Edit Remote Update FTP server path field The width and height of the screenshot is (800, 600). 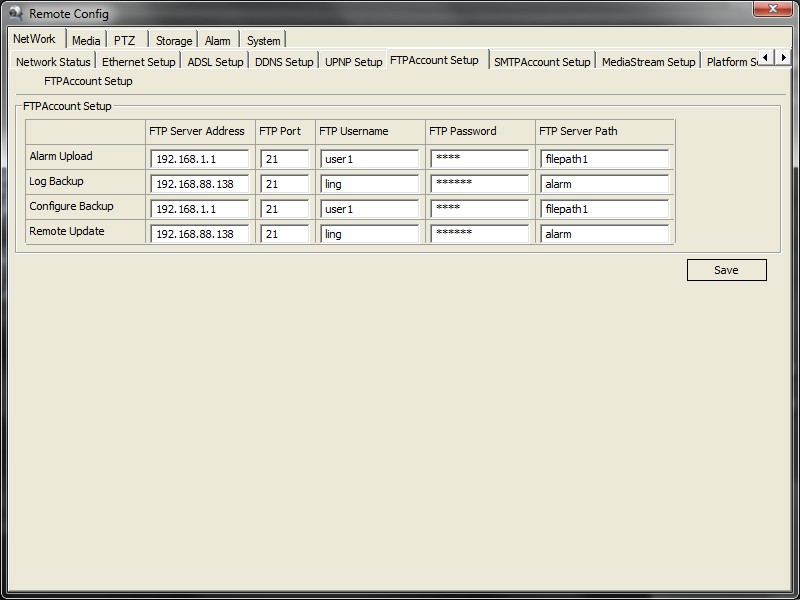pyautogui.click(x=604, y=234)
